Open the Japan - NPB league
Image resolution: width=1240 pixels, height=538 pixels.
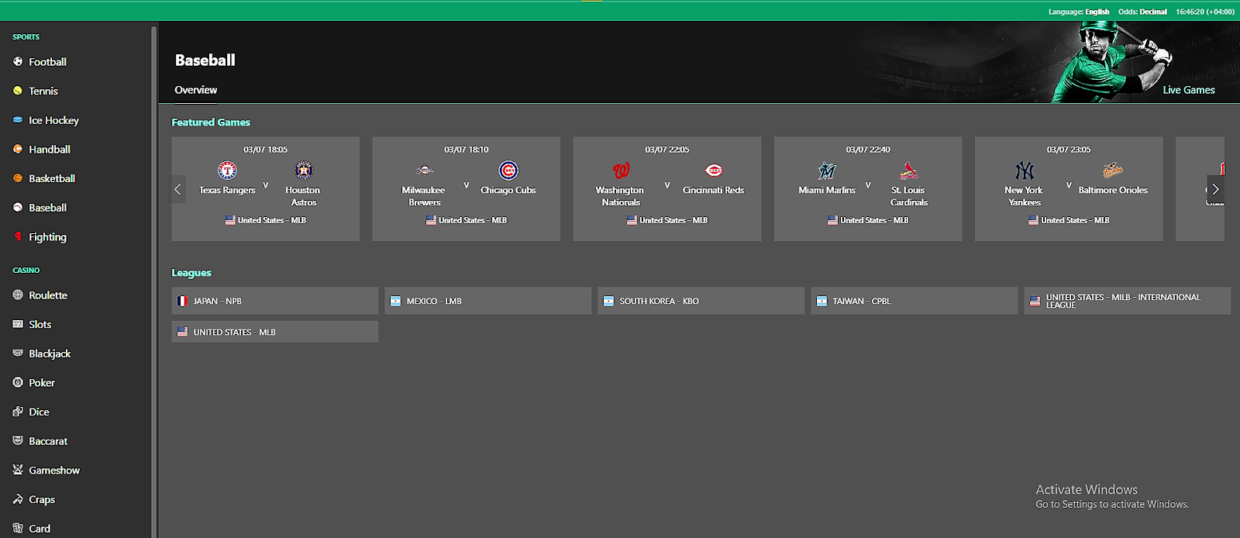click(275, 301)
